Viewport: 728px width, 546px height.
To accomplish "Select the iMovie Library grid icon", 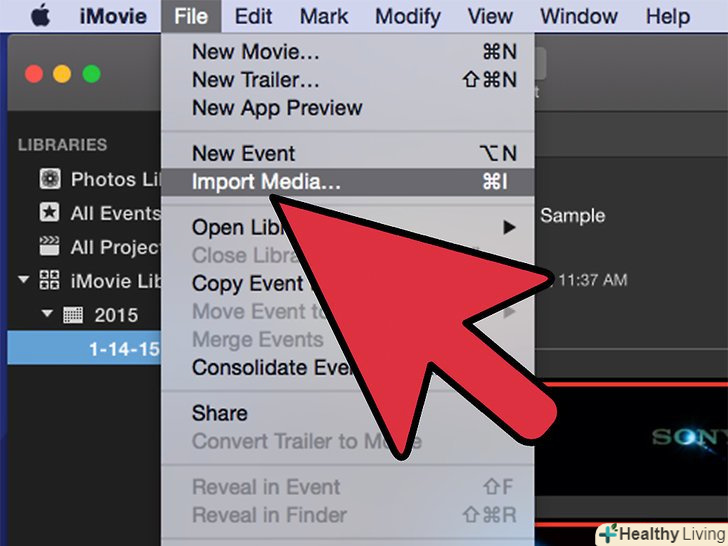I will [x=49, y=280].
